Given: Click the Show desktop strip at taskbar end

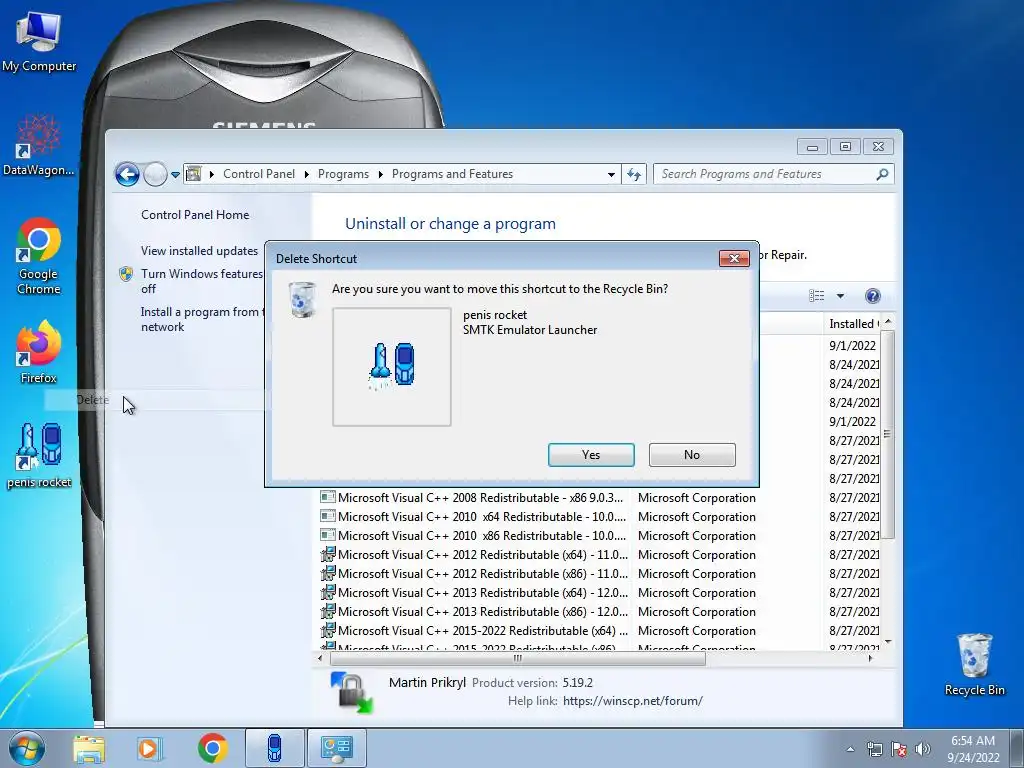Looking at the screenshot, I should [x=1018, y=748].
